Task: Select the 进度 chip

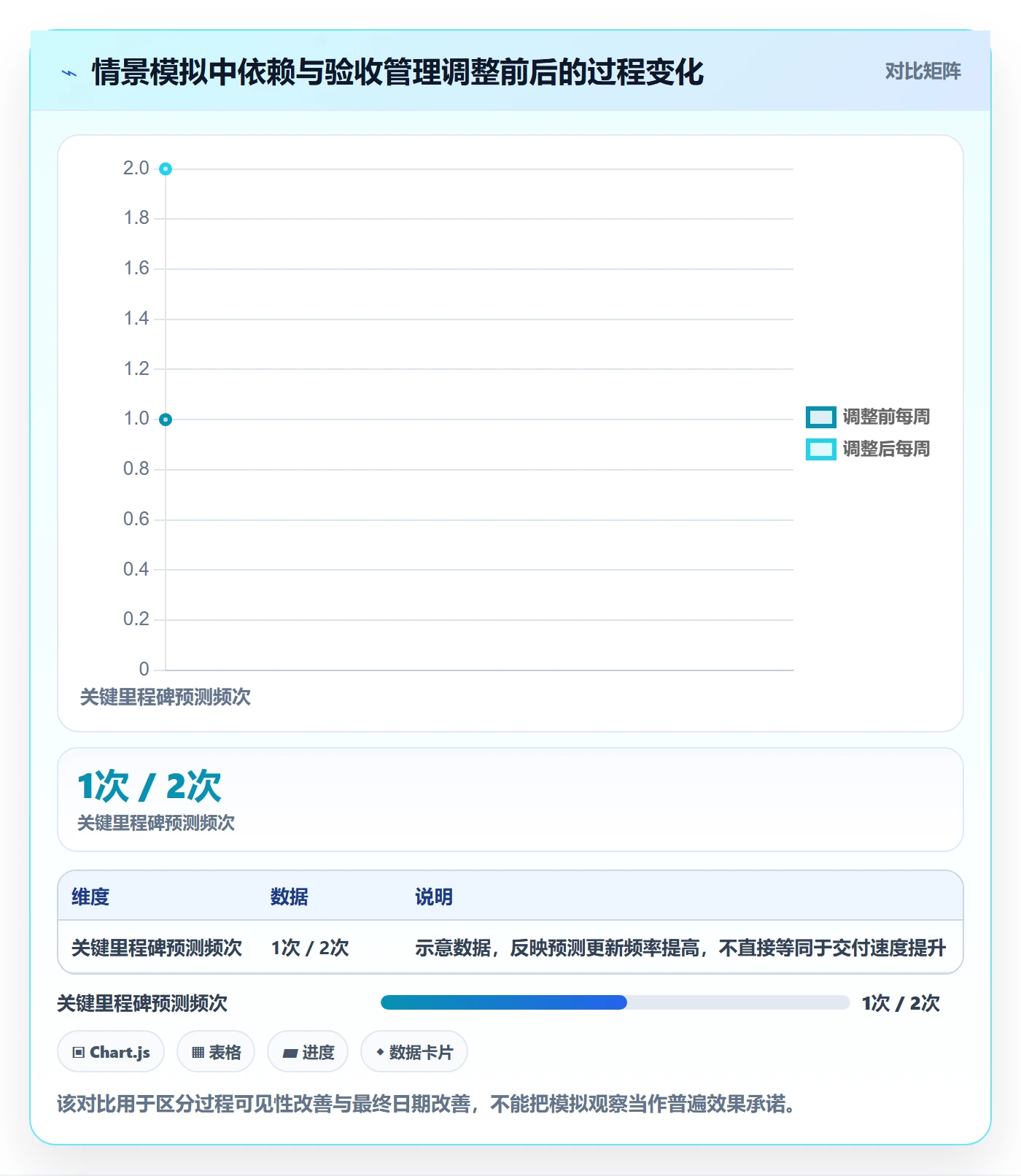Action: [308, 1052]
